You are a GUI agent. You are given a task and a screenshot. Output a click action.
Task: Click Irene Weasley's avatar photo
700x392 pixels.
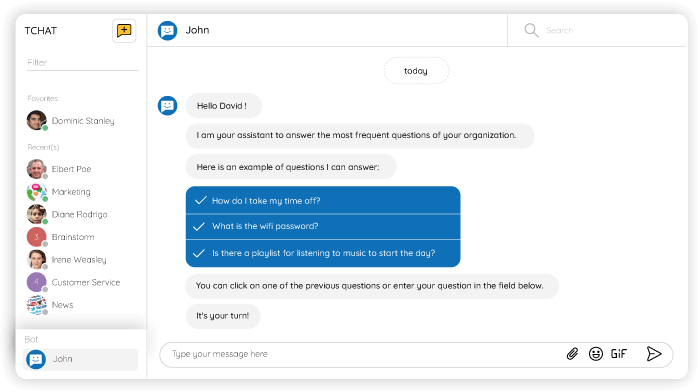click(x=37, y=259)
